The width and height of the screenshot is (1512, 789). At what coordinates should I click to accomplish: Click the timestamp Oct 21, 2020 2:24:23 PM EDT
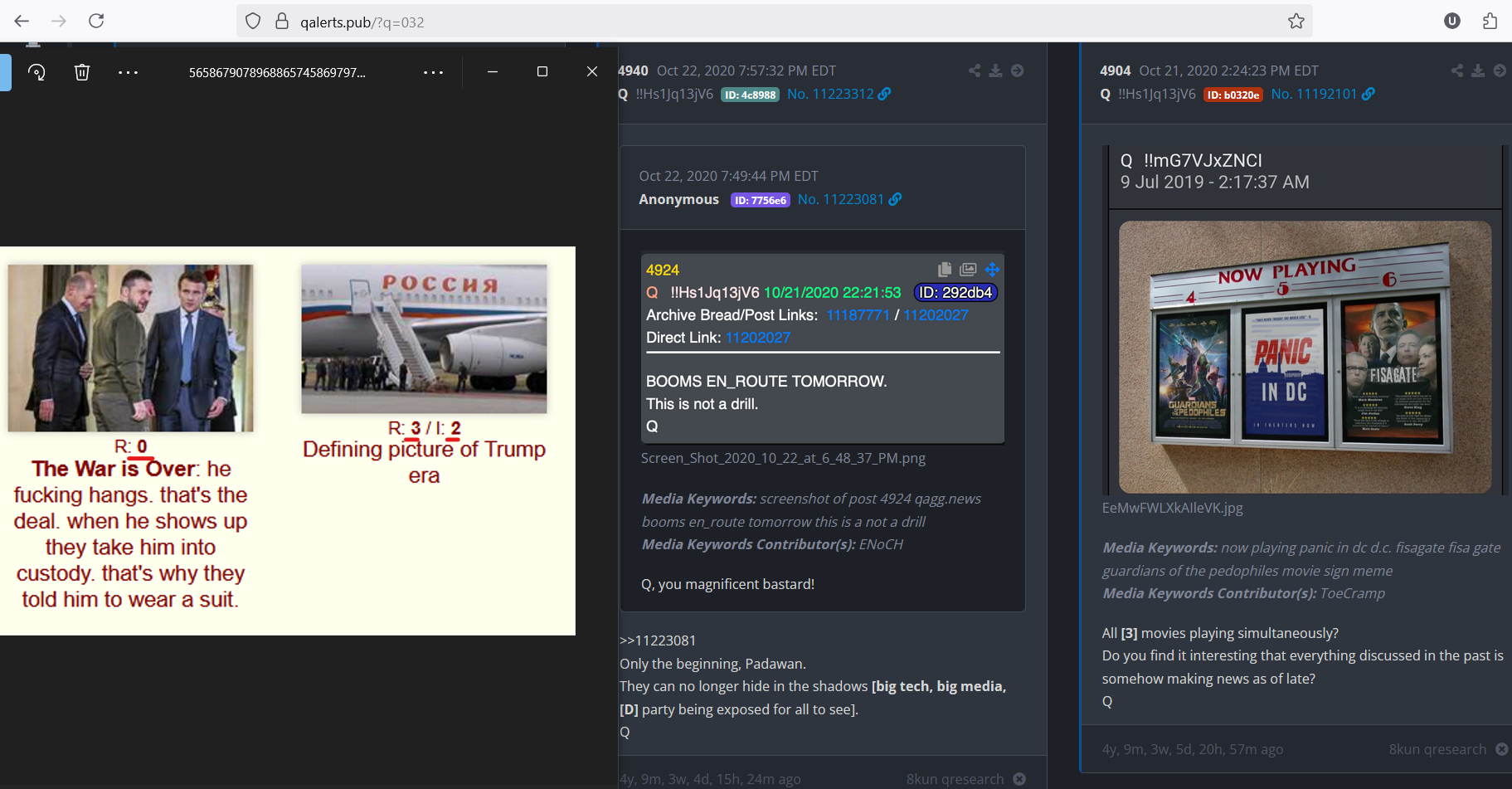[x=1228, y=71]
